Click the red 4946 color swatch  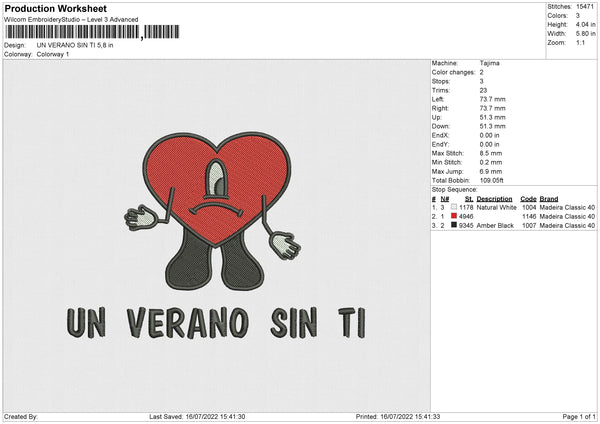(x=454, y=216)
